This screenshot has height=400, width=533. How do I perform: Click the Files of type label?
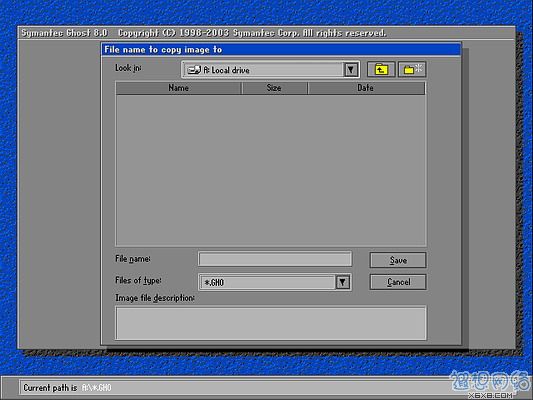pos(138,280)
